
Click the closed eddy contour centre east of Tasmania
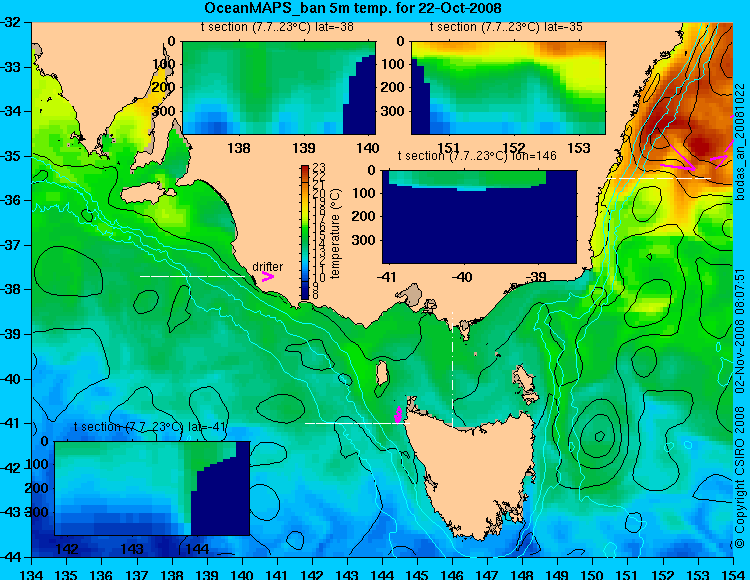point(599,436)
